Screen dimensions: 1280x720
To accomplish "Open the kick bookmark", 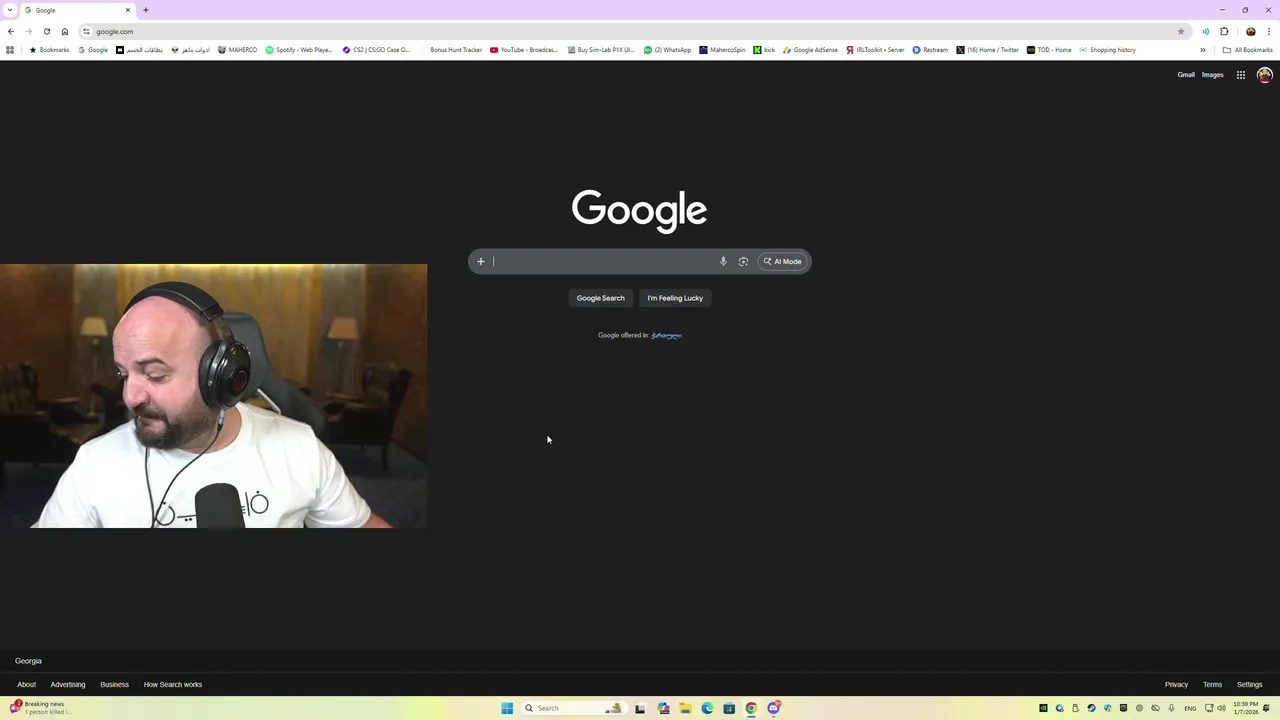I will 764,50.
